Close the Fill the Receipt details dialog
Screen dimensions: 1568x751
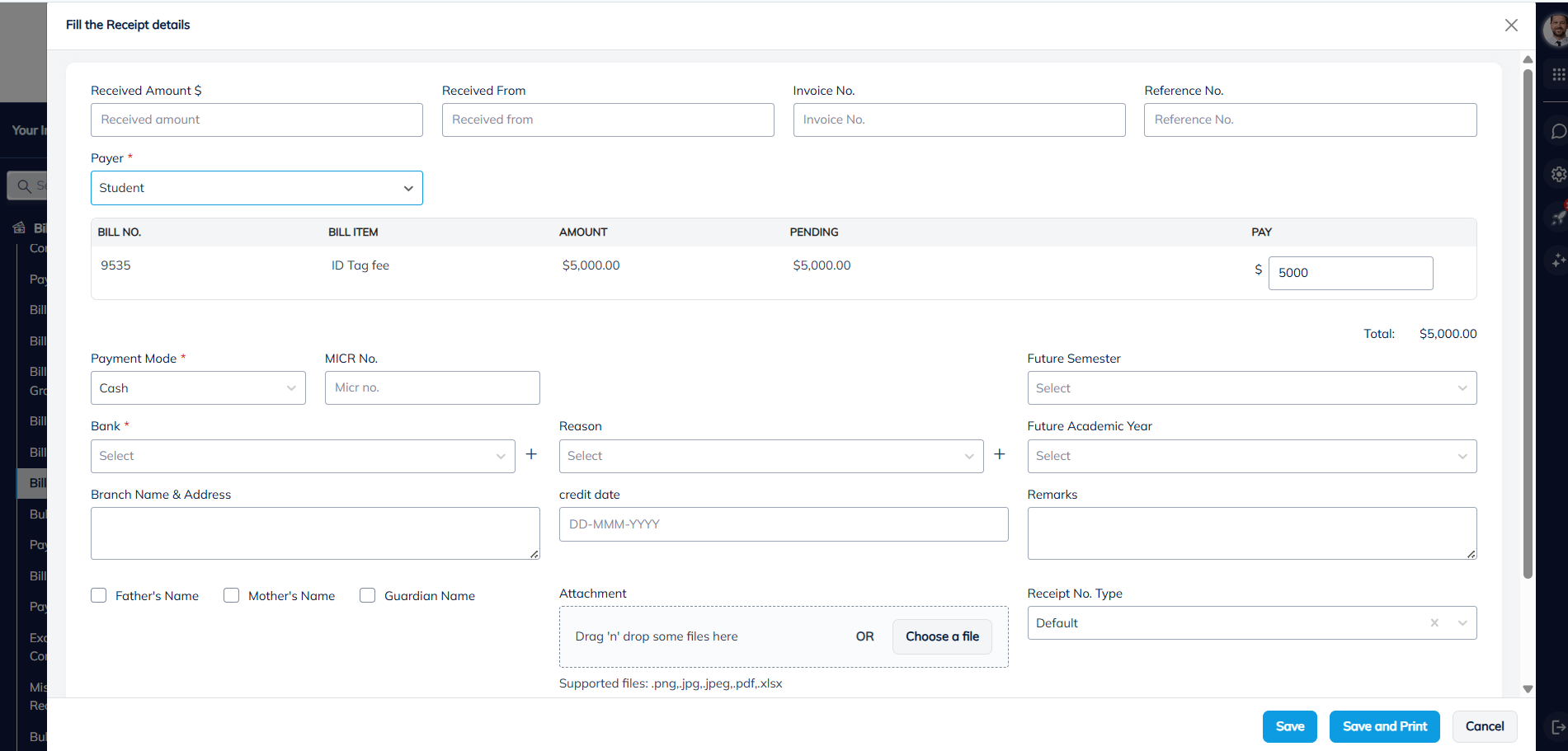1510,26
